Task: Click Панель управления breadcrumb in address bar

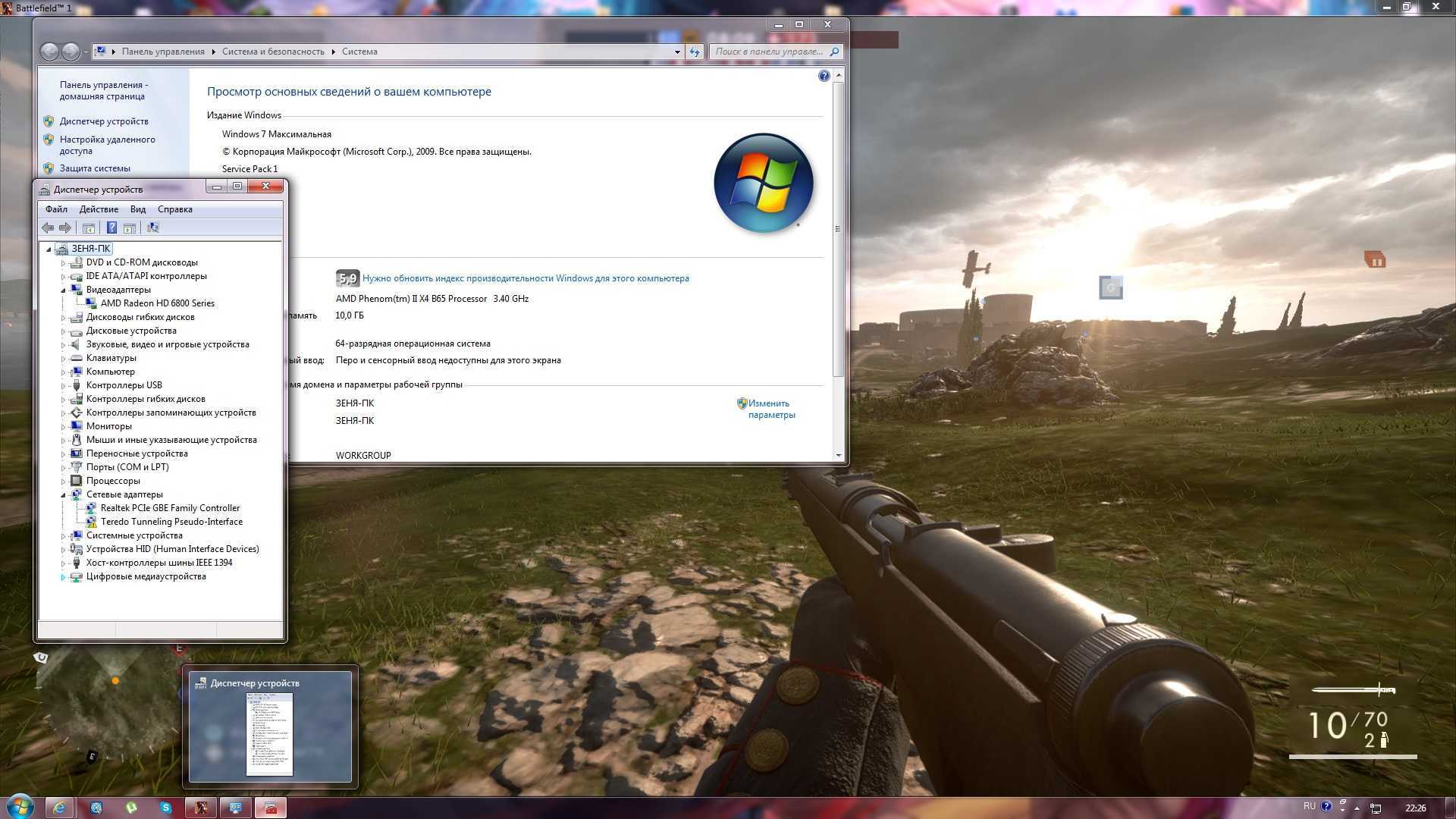Action: pos(163,52)
